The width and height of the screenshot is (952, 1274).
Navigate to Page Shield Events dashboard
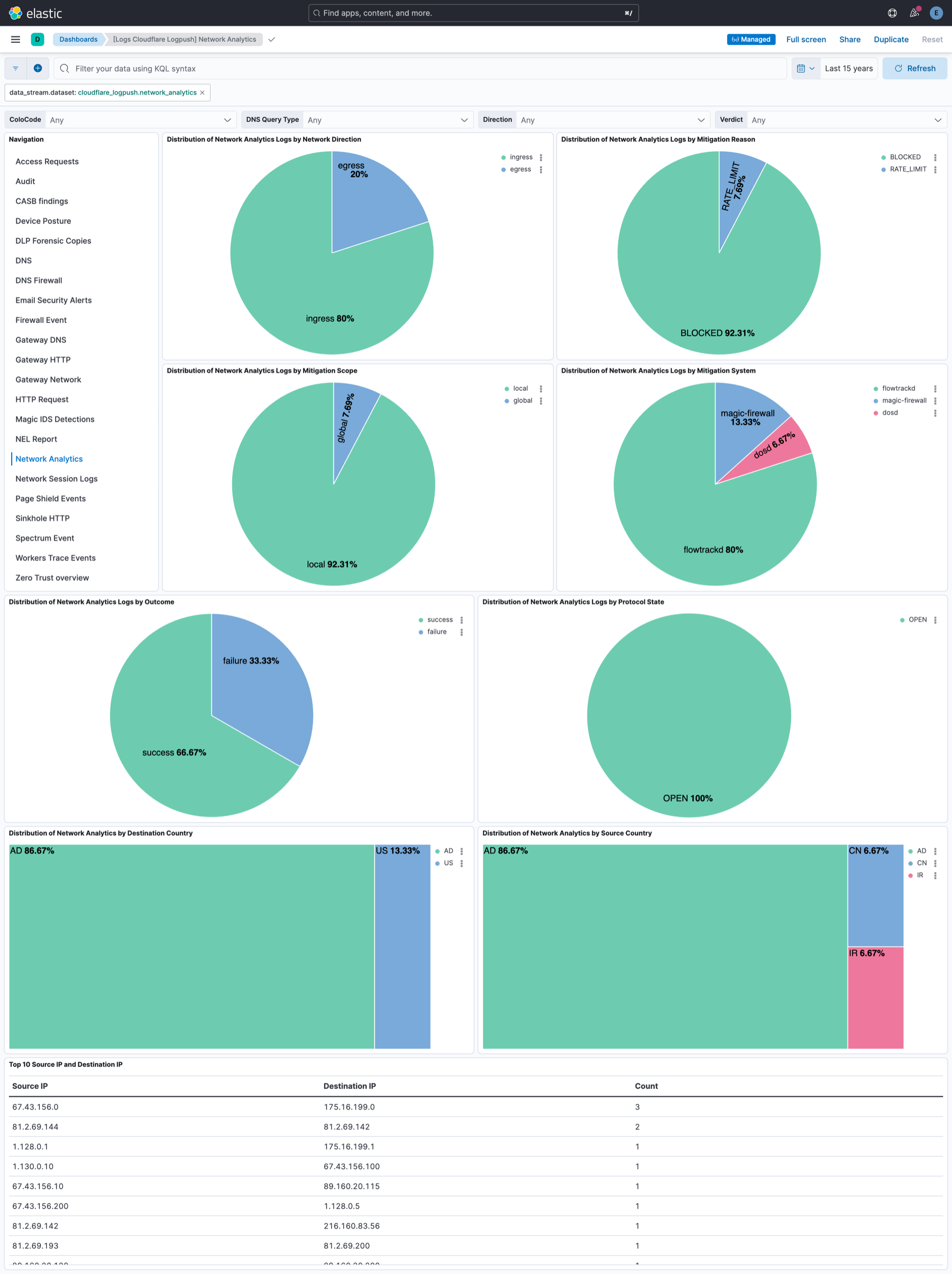click(51, 498)
